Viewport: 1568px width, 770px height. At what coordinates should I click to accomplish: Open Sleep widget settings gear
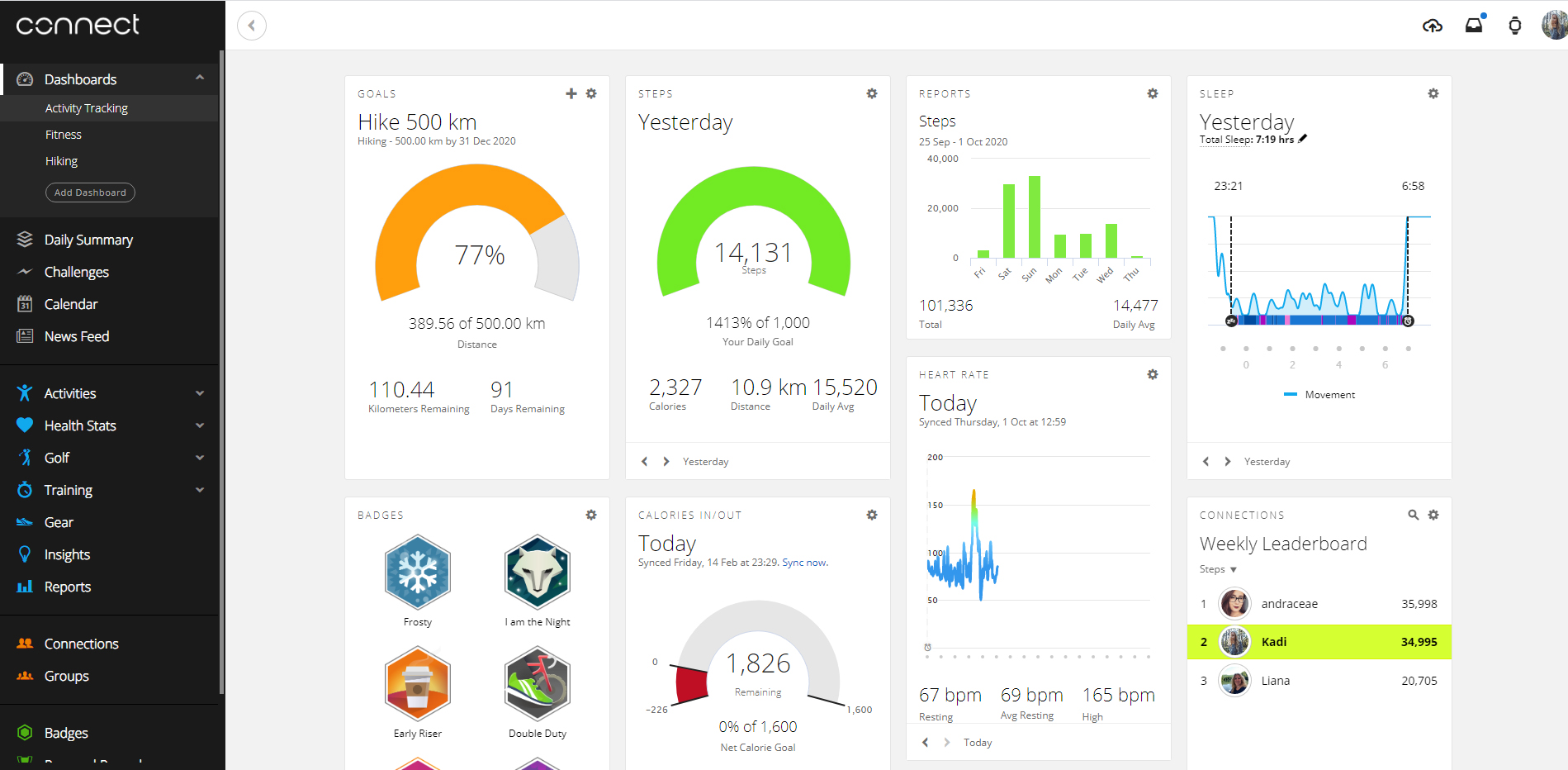click(x=1433, y=93)
